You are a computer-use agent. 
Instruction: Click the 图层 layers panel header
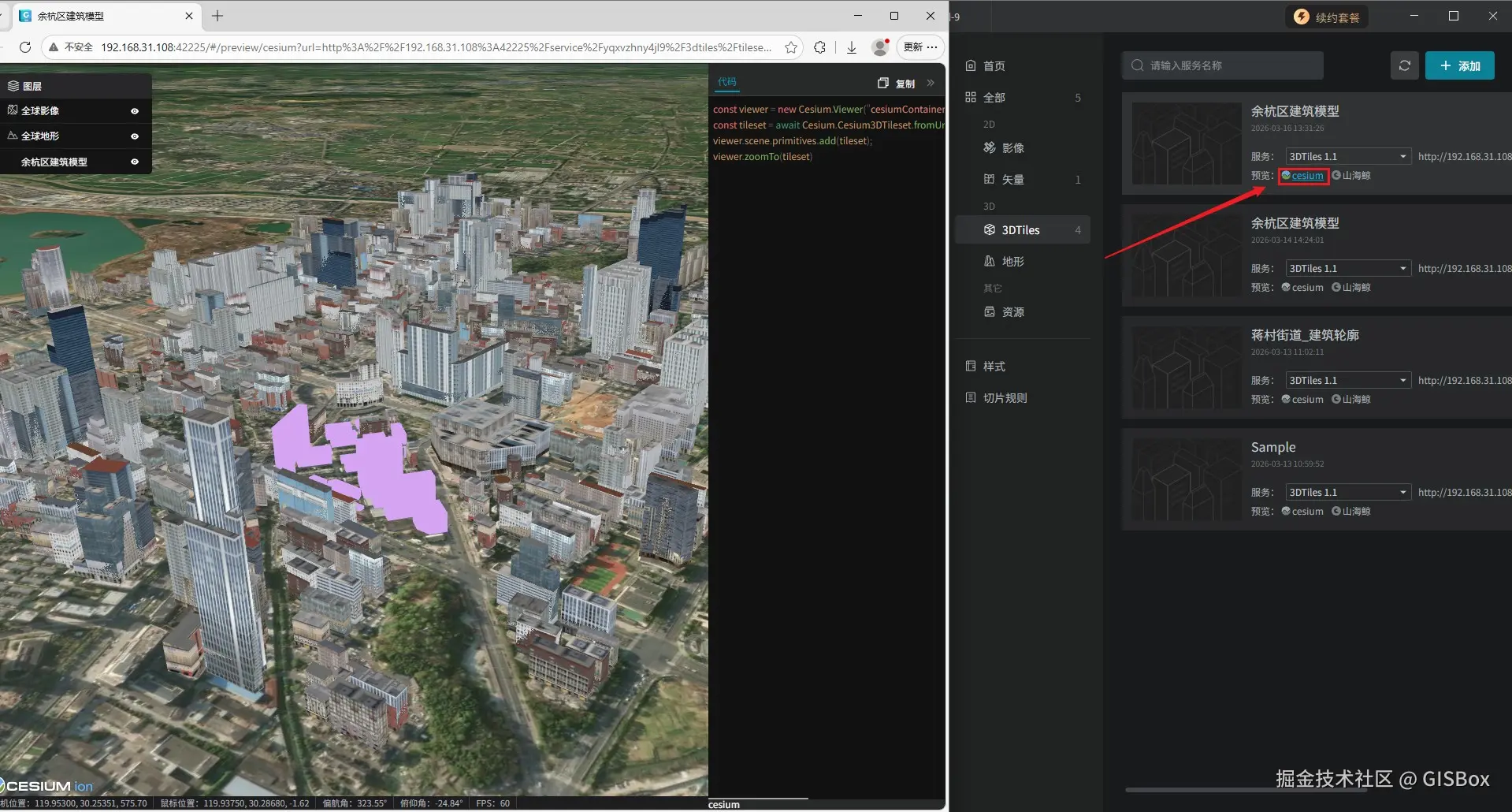76,86
